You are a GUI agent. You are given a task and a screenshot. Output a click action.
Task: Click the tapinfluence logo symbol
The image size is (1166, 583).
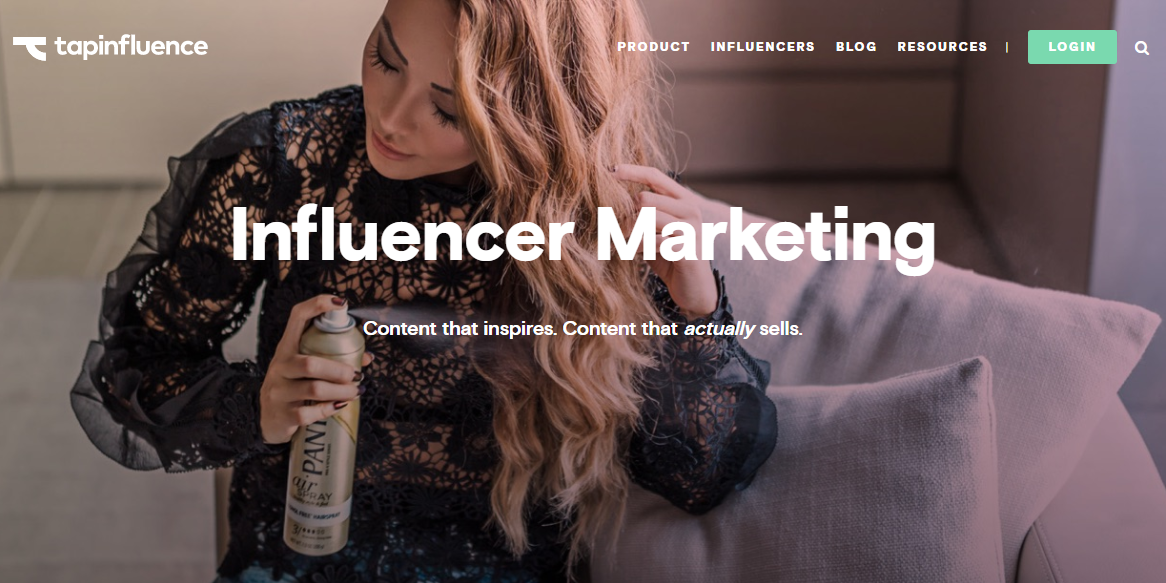click(29, 48)
